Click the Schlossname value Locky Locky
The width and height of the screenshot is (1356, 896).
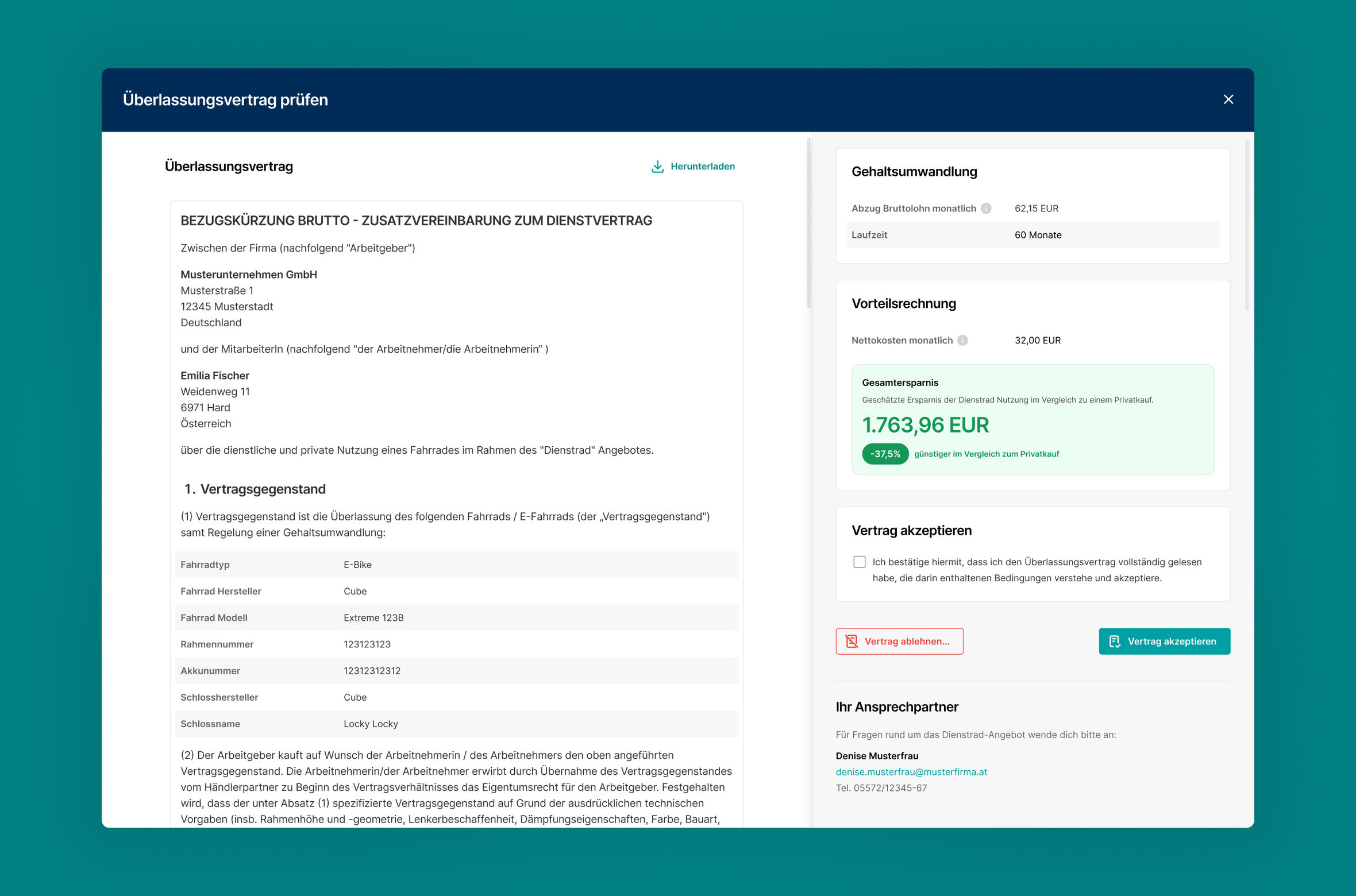point(371,724)
